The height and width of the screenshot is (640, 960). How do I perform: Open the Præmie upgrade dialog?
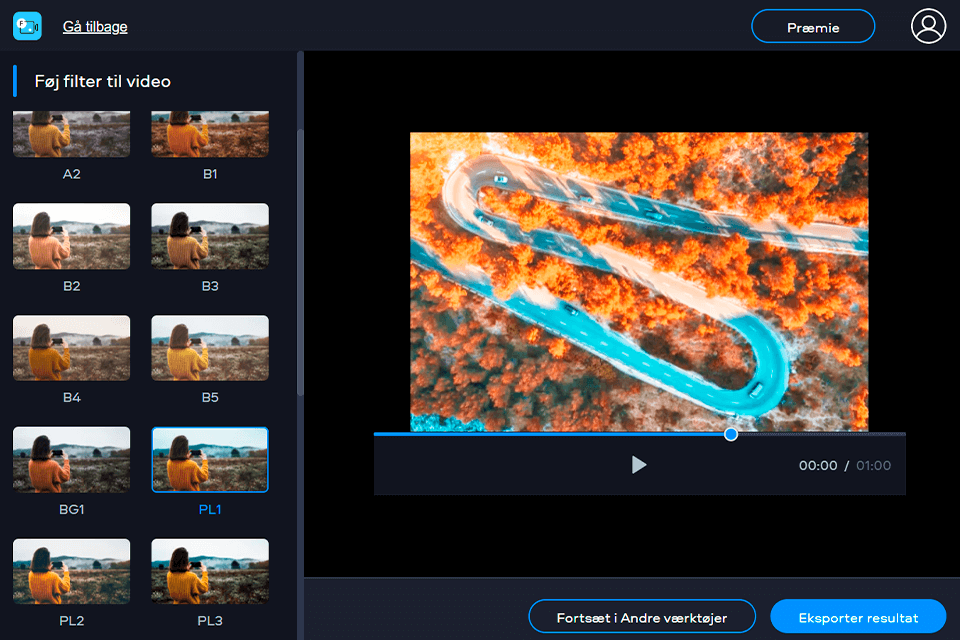coord(812,26)
